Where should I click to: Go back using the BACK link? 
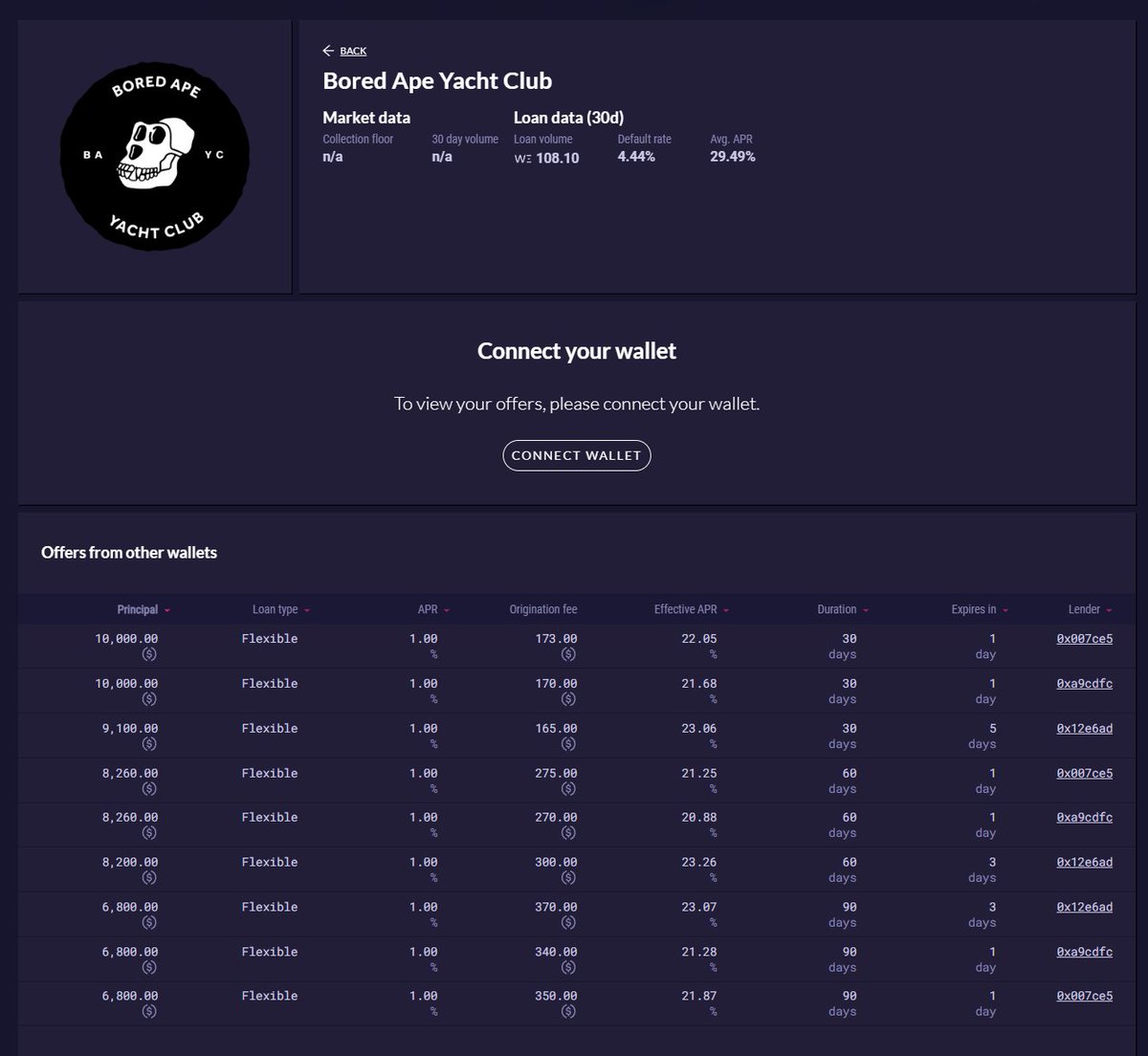pos(353,51)
